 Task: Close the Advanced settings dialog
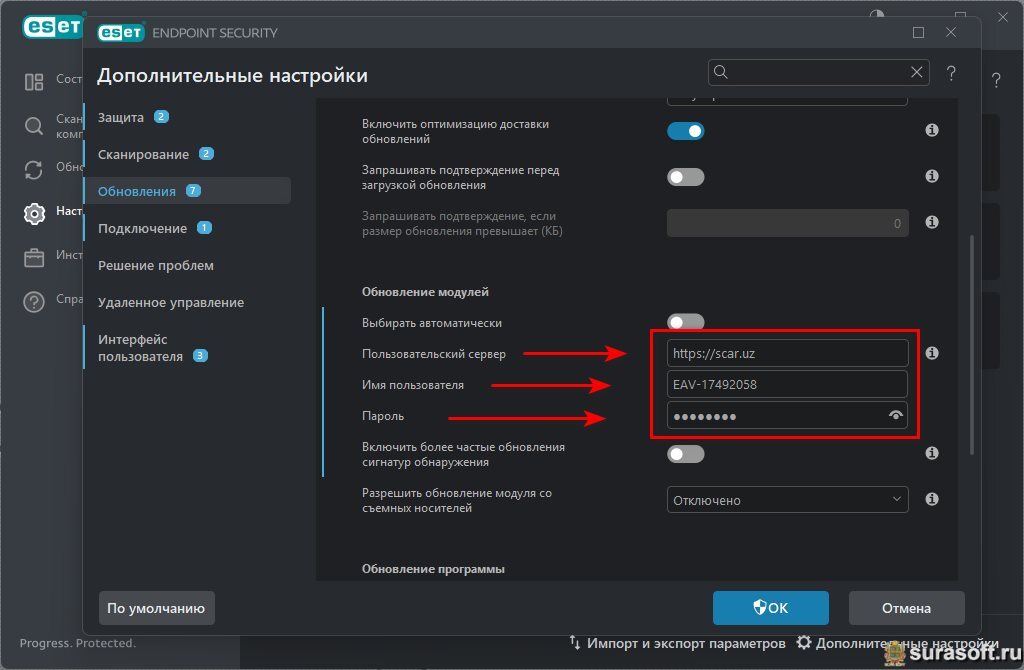pyautogui.click(x=951, y=32)
